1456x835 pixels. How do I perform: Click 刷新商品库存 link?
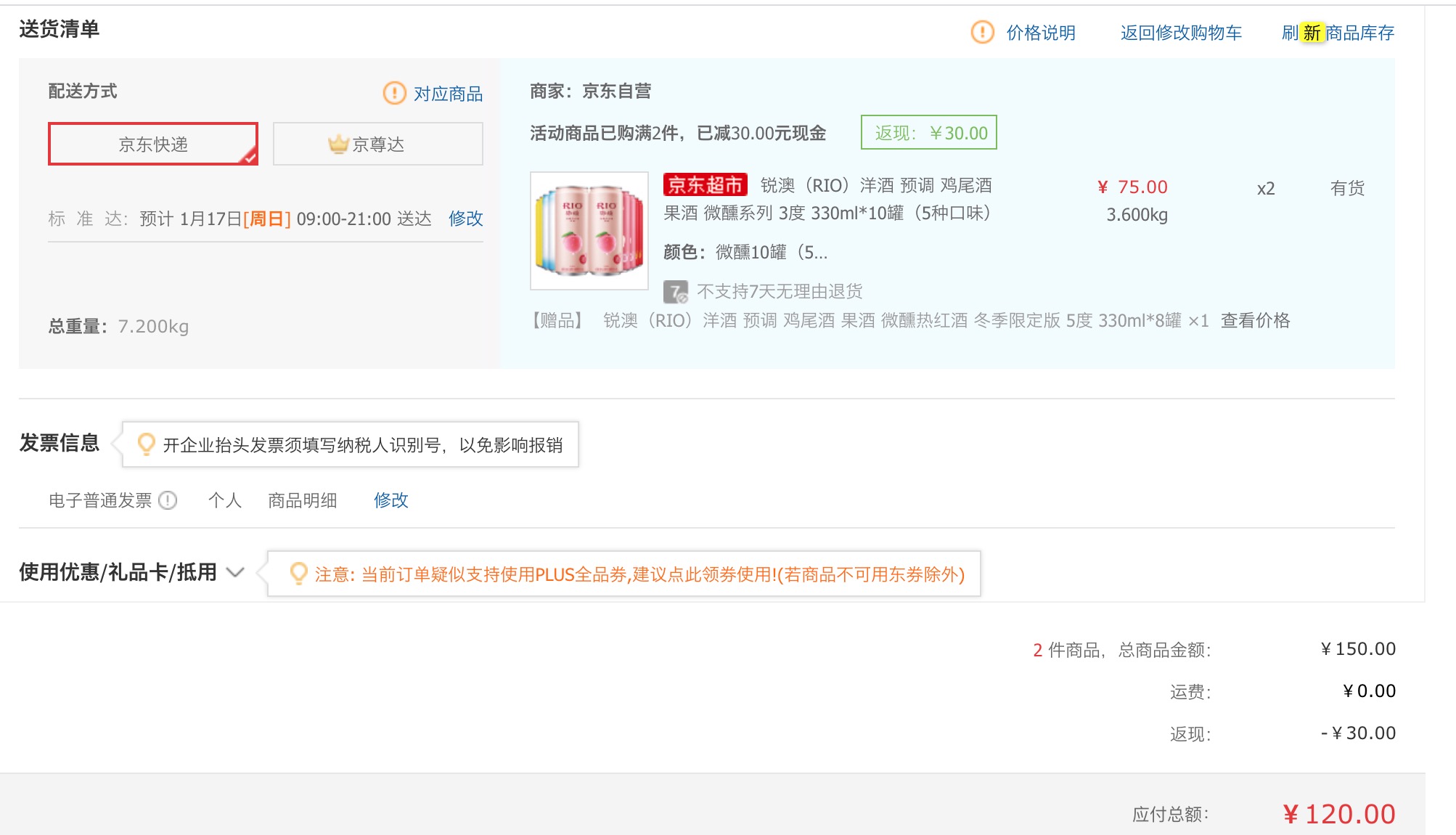[x=1338, y=33]
